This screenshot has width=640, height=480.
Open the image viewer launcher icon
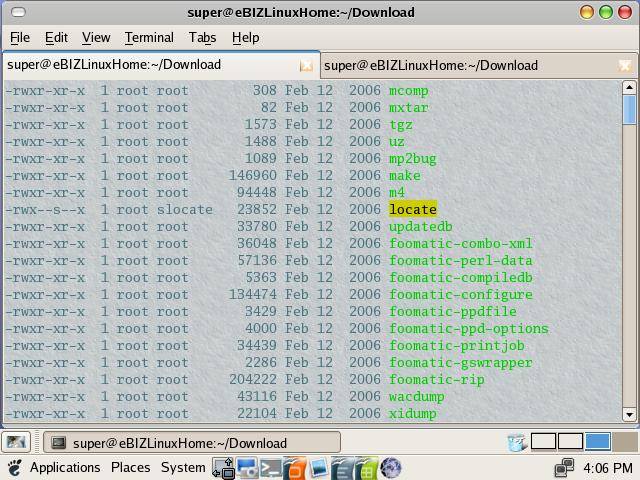(x=319, y=468)
